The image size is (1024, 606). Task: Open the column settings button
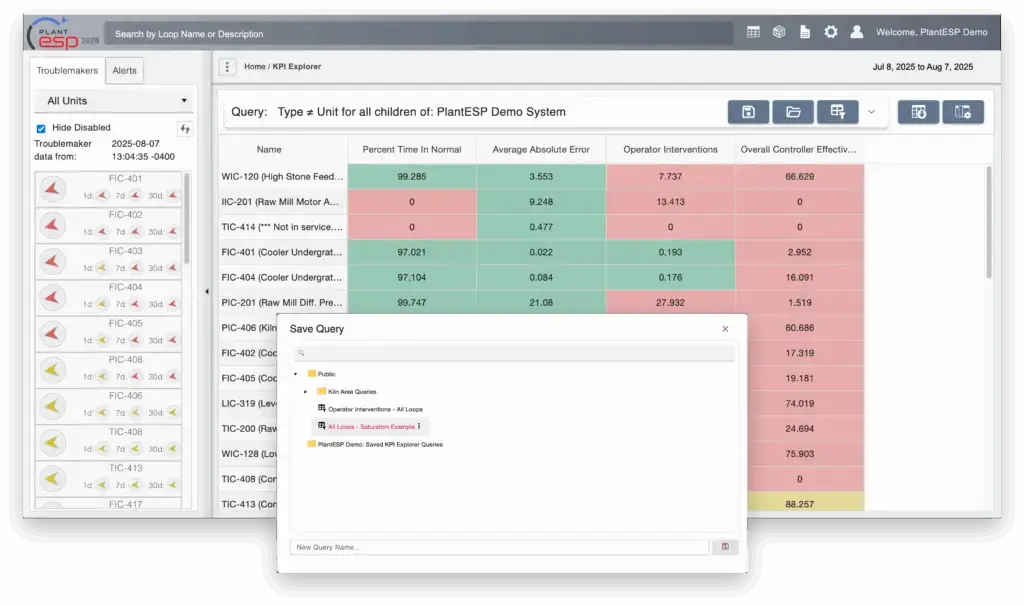tap(963, 112)
